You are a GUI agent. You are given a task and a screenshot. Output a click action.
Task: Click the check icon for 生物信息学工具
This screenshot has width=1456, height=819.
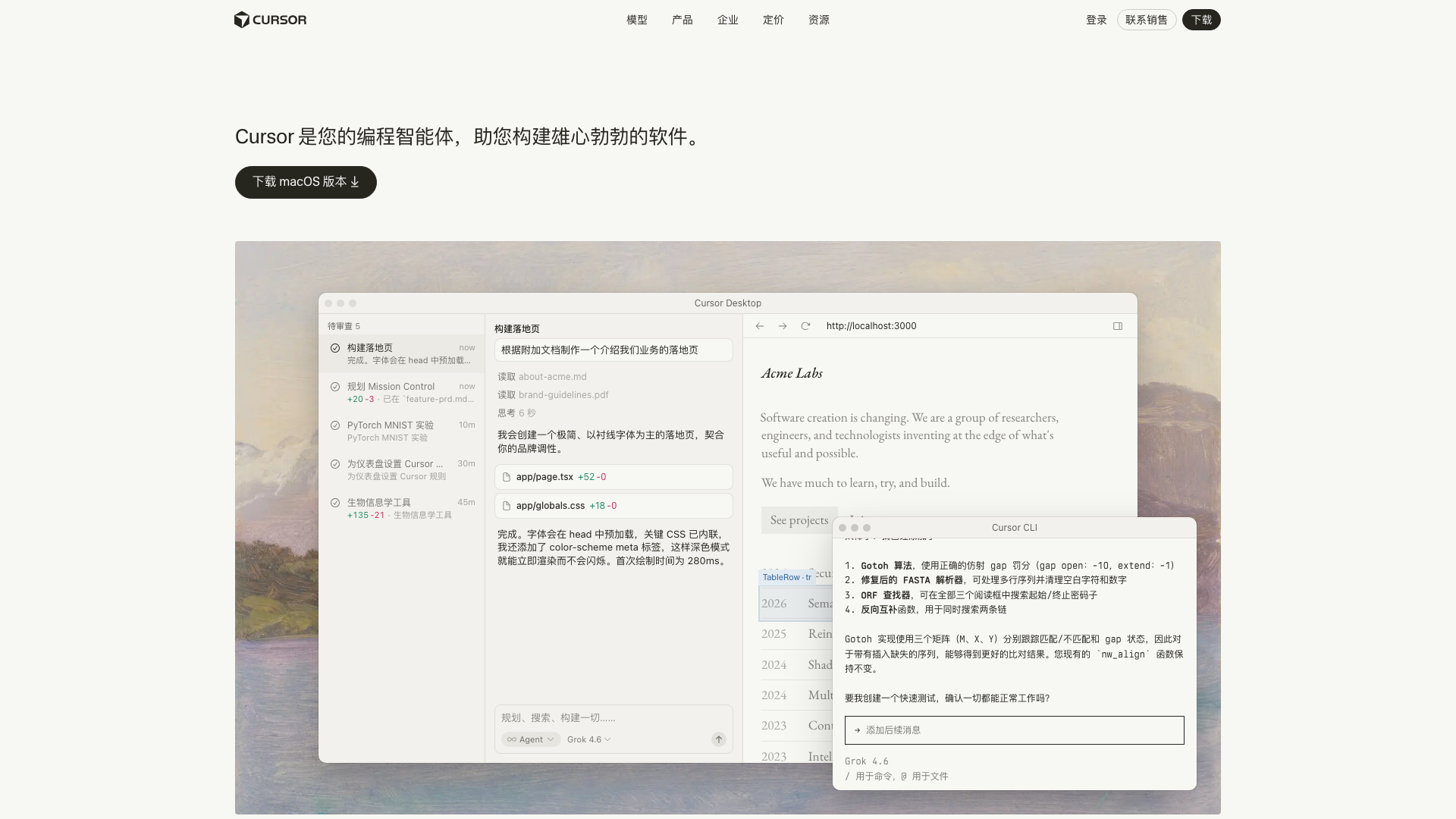click(335, 503)
